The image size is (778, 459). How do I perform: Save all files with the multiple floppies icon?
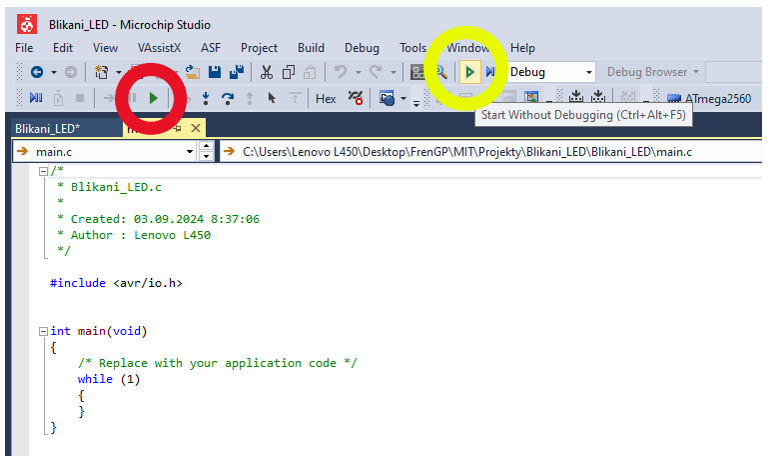tap(237, 72)
